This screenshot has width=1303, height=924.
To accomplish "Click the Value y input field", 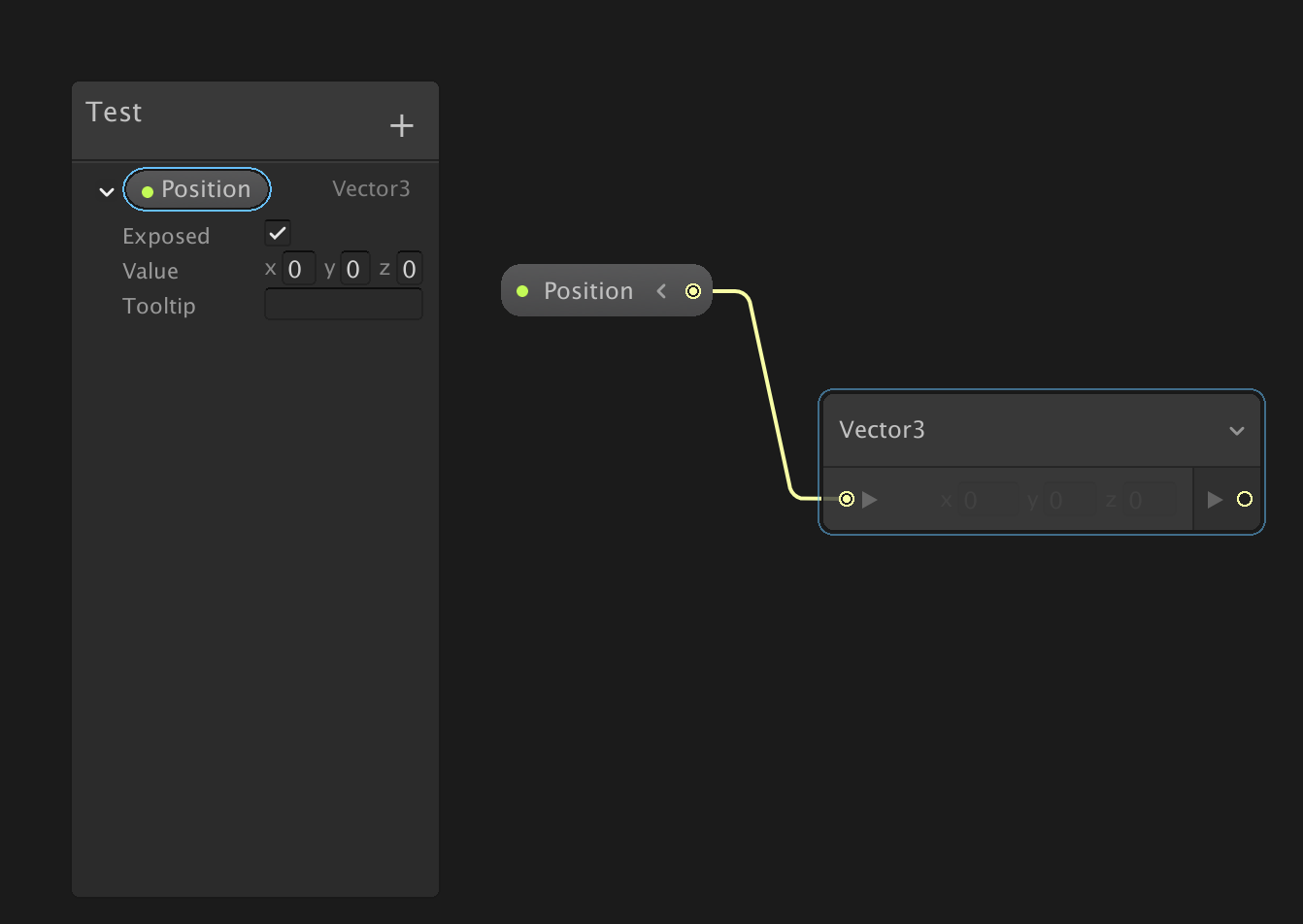I will click(x=354, y=269).
